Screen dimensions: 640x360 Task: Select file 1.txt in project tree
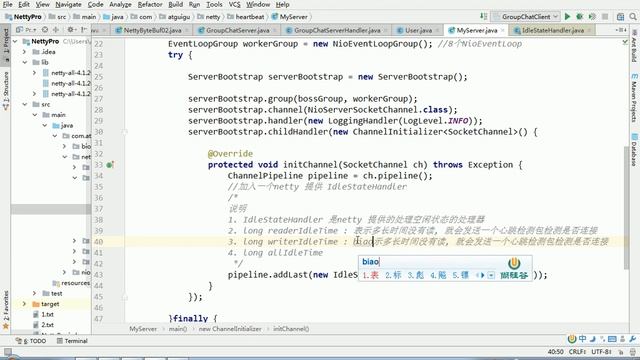[x=47, y=315]
